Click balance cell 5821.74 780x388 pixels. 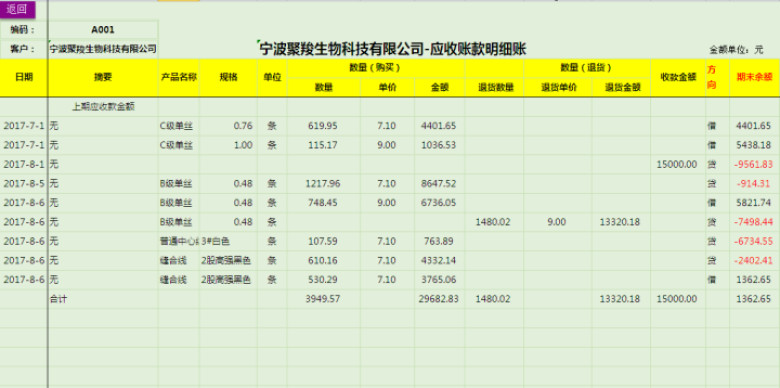pyautogui.click(x=755, y=203)
